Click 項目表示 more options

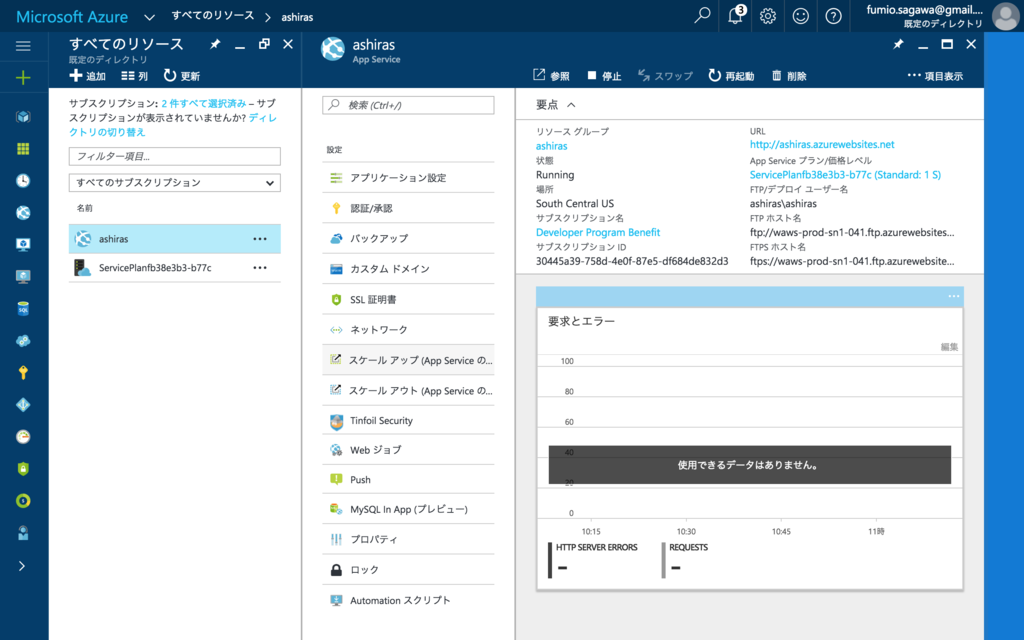click(935, 76)
